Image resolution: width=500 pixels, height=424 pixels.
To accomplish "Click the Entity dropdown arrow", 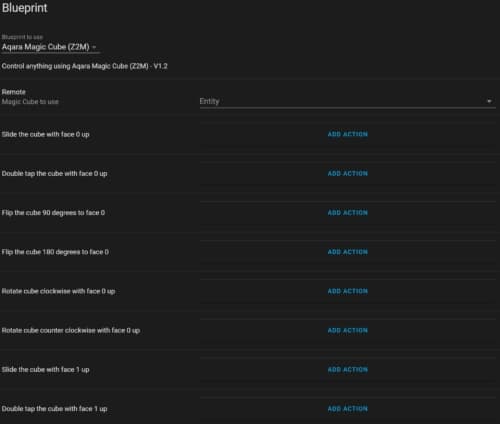I will tap(489, 101).
